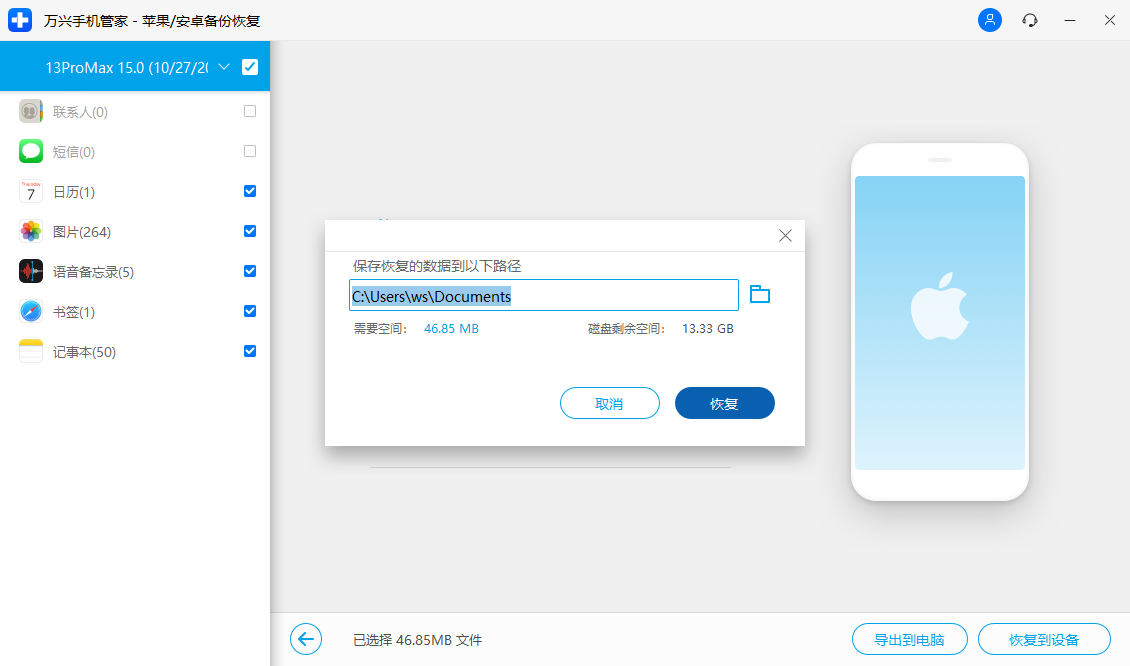Click the 取消 cancel button
The image size is (1130, 666).
[x=609, y=403]
